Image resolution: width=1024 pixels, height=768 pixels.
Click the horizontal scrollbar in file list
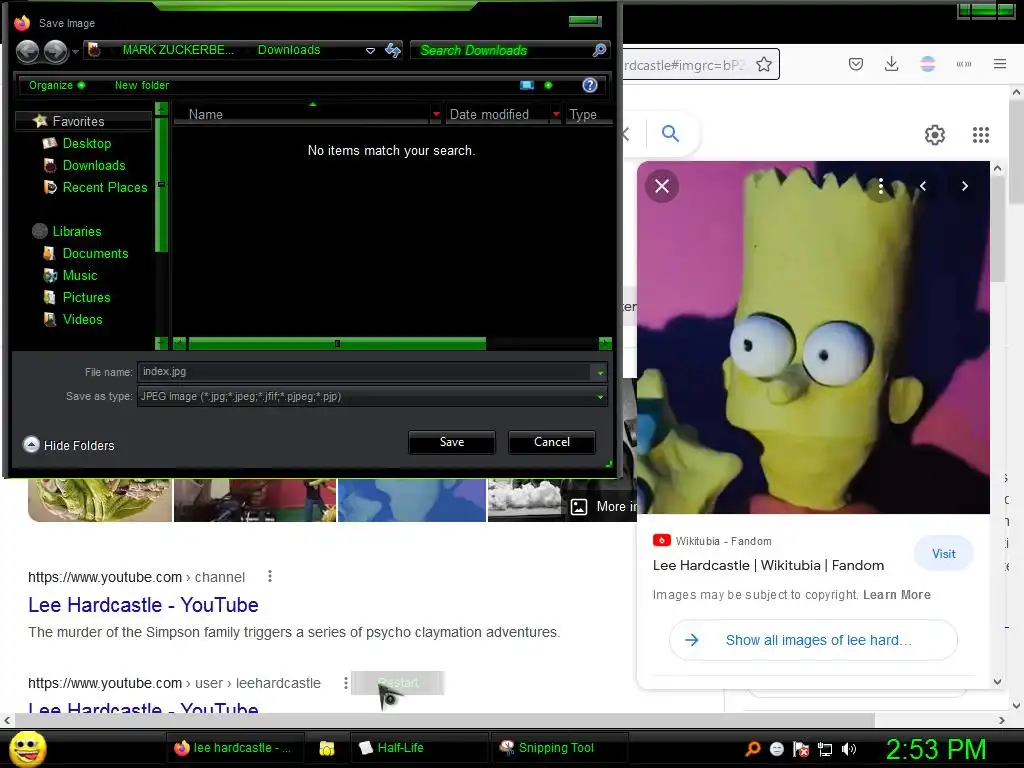click(337, 344)
